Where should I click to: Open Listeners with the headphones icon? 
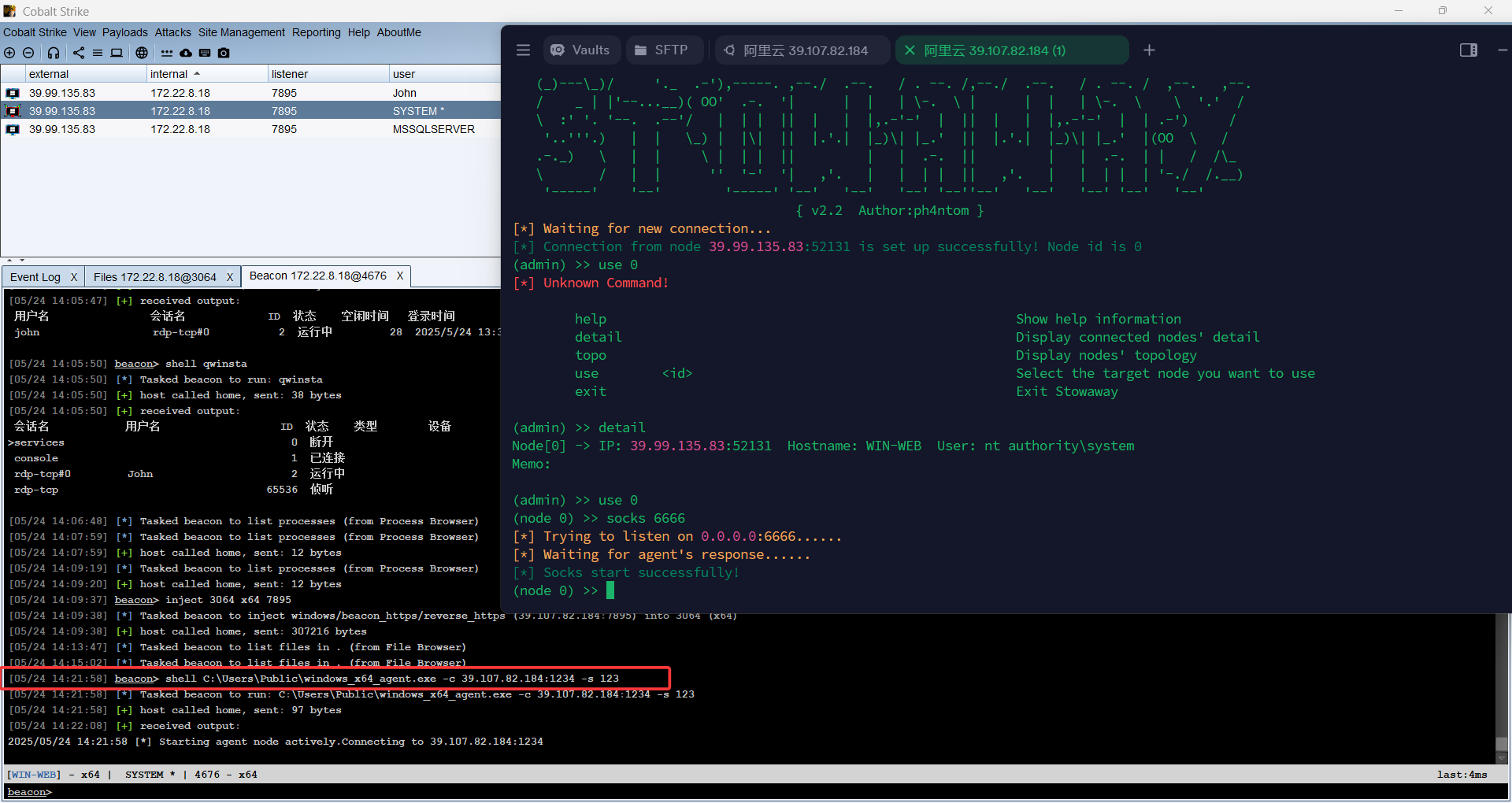click(x=54, y=53)
